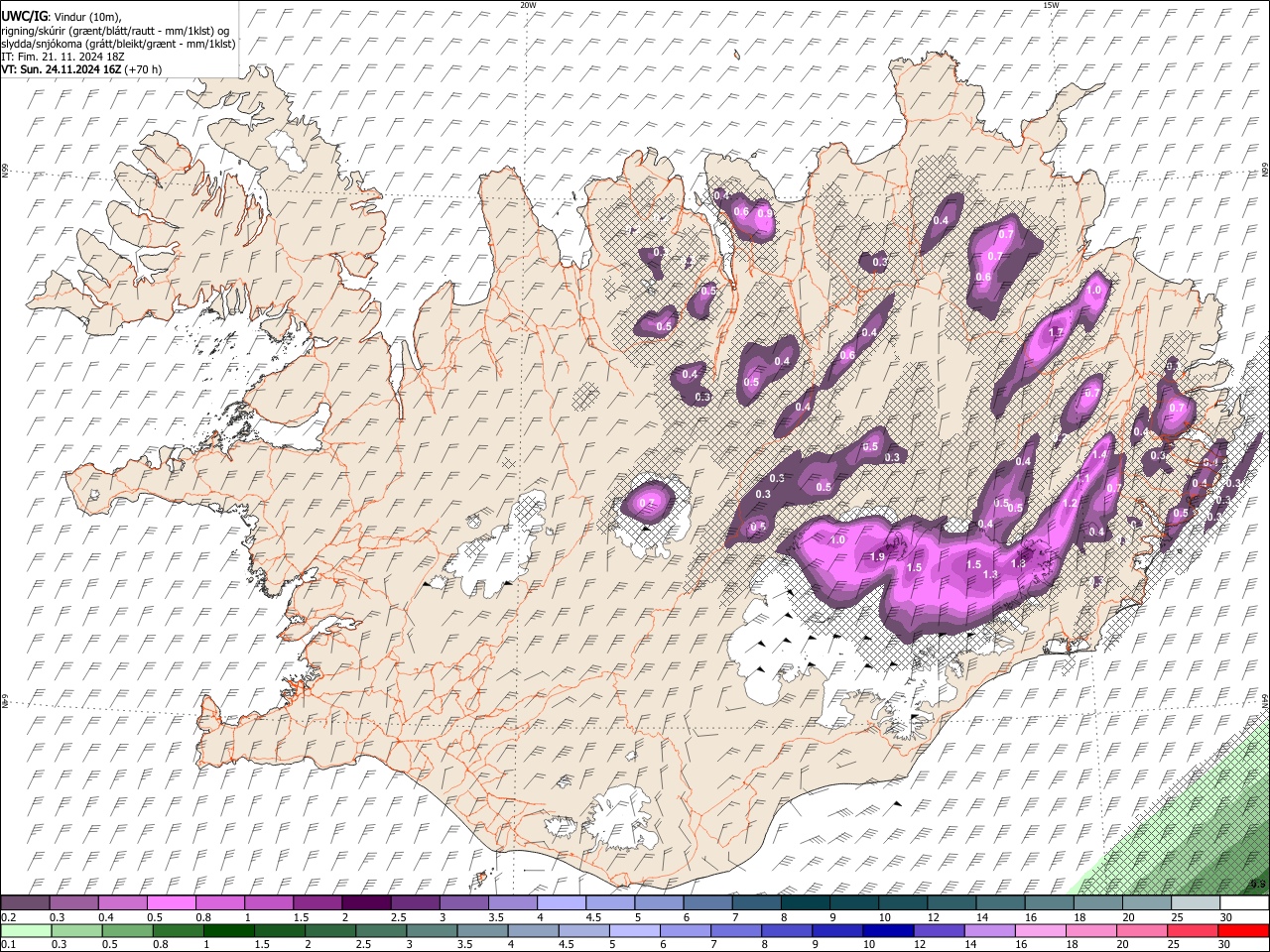Select the pale lavender snow-scale swatch between 4 and 4.5
The height and width of the screenshot is (952, 1270).
(563, 903)
